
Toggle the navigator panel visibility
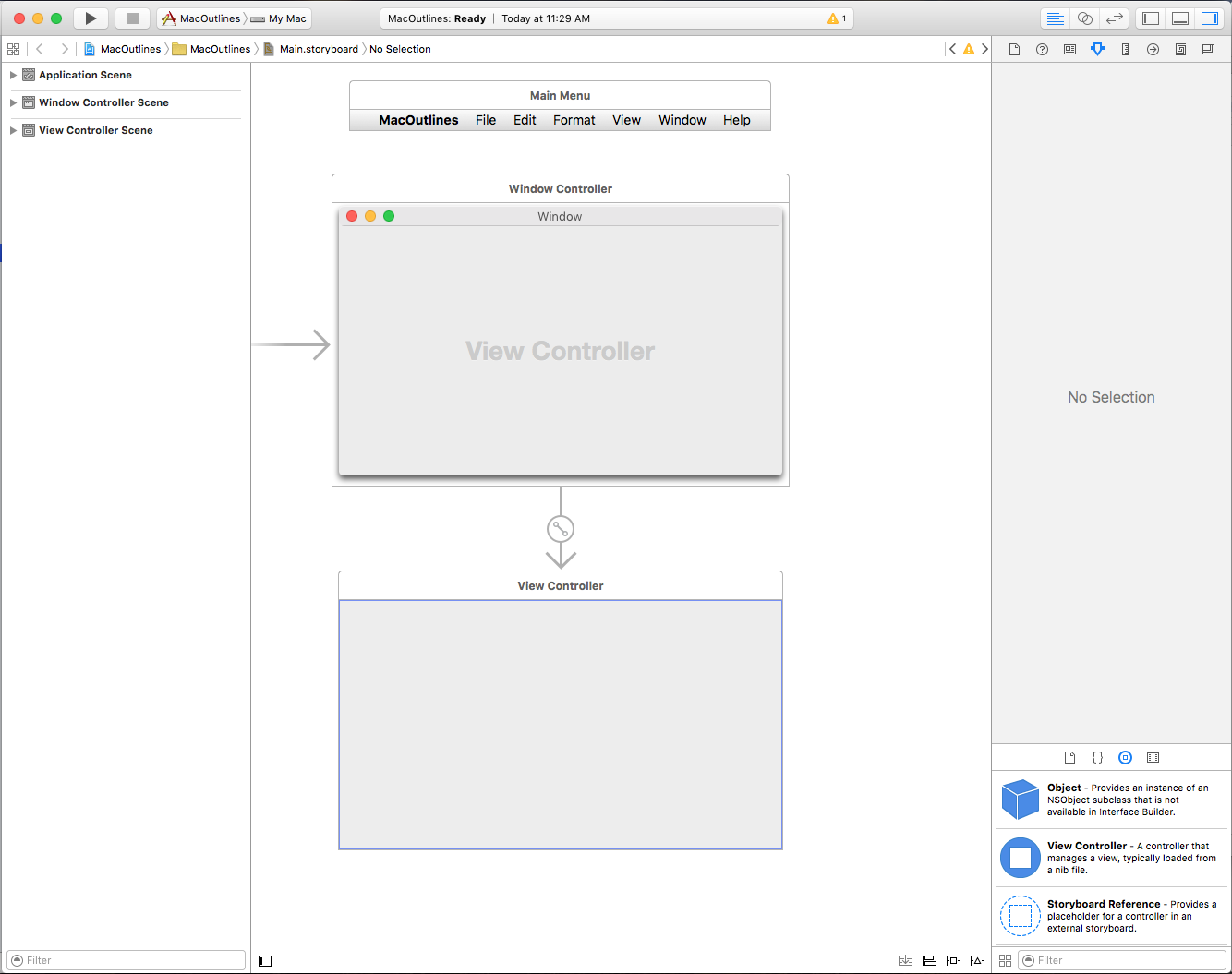[1150, 18]
